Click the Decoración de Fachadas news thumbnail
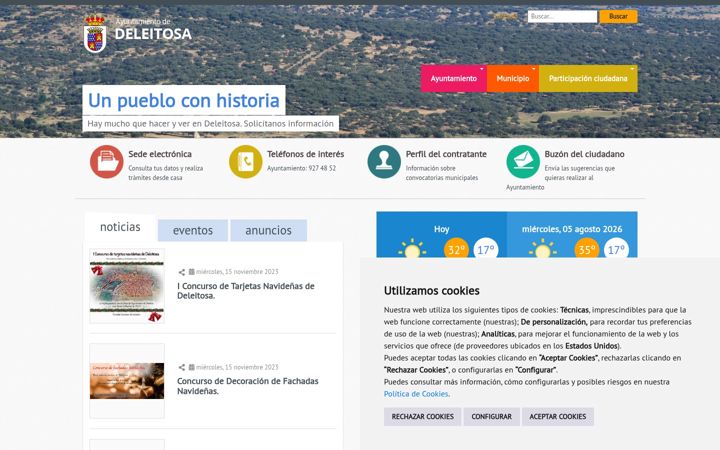Image resolution: width=720 pixels, height=450 pixels. [x=127, y=381]
